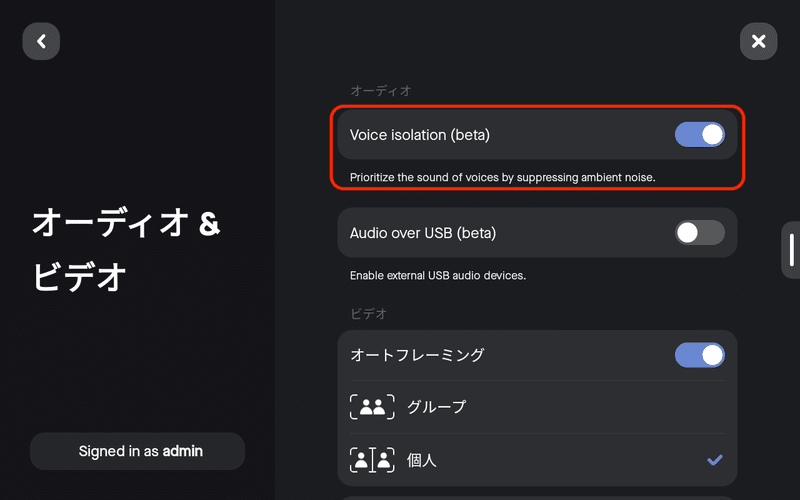Click the オーディオ section header

[x=381, y=91]
